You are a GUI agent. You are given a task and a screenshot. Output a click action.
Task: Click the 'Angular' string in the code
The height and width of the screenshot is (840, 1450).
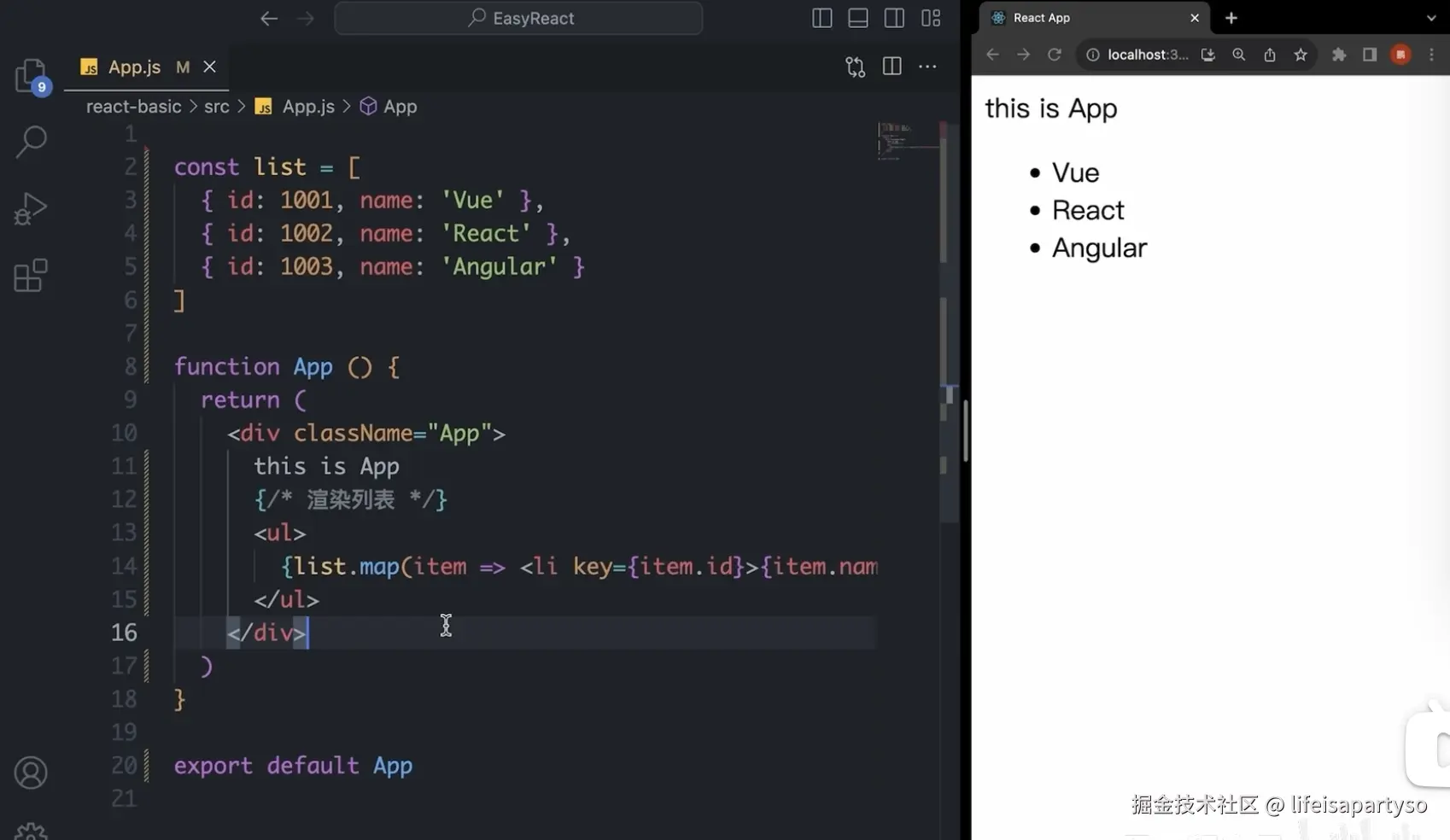coord(500,267)
